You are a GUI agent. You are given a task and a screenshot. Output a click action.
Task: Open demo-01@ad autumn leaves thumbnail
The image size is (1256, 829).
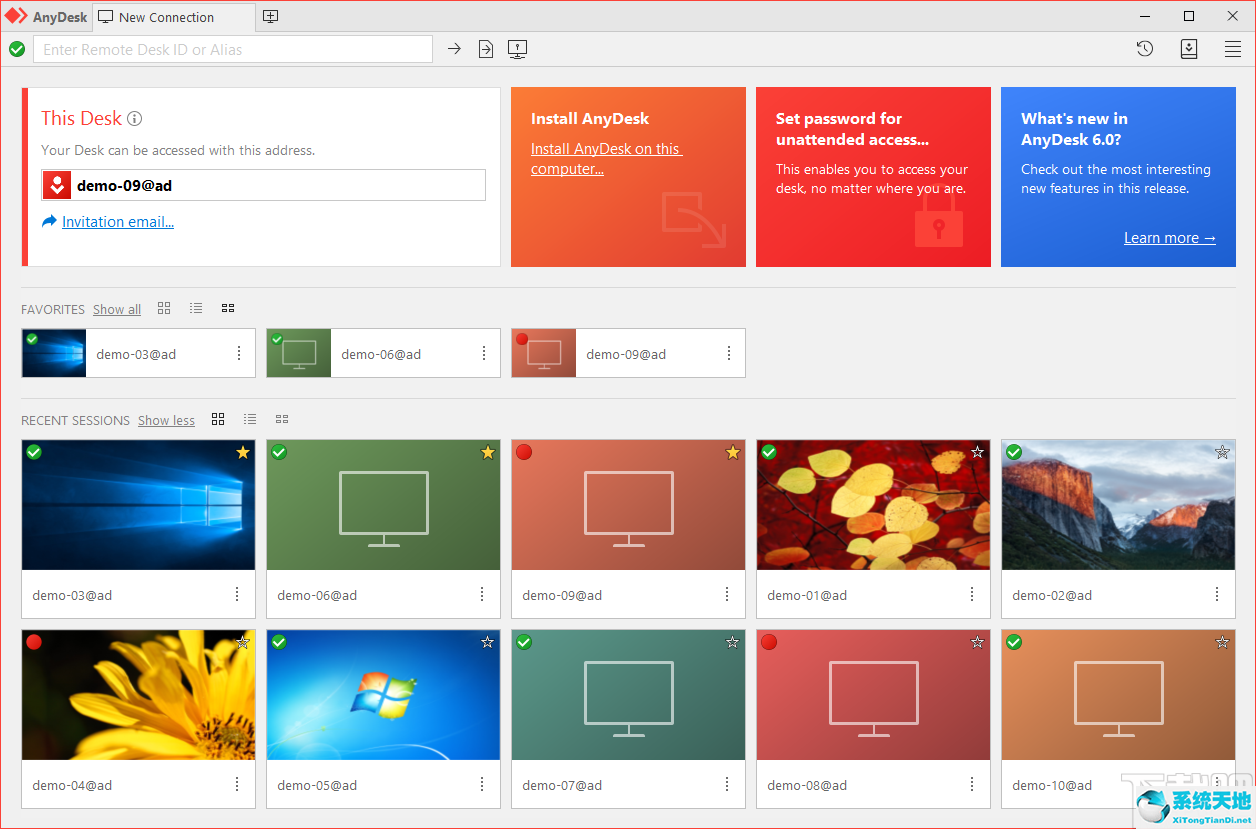point(873,505)
